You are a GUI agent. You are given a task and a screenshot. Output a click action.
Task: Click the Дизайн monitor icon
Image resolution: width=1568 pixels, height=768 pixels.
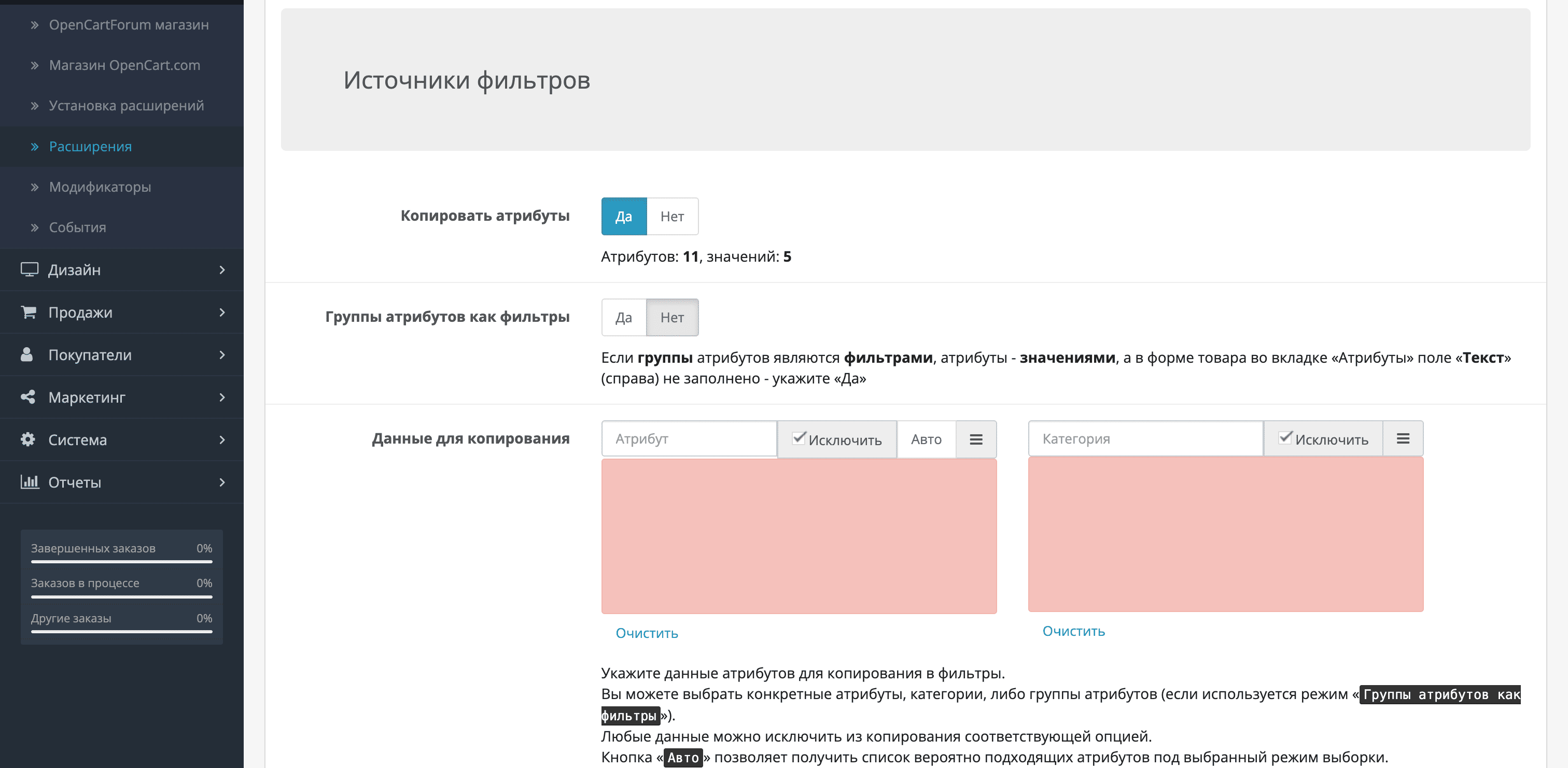pos(29,269)
